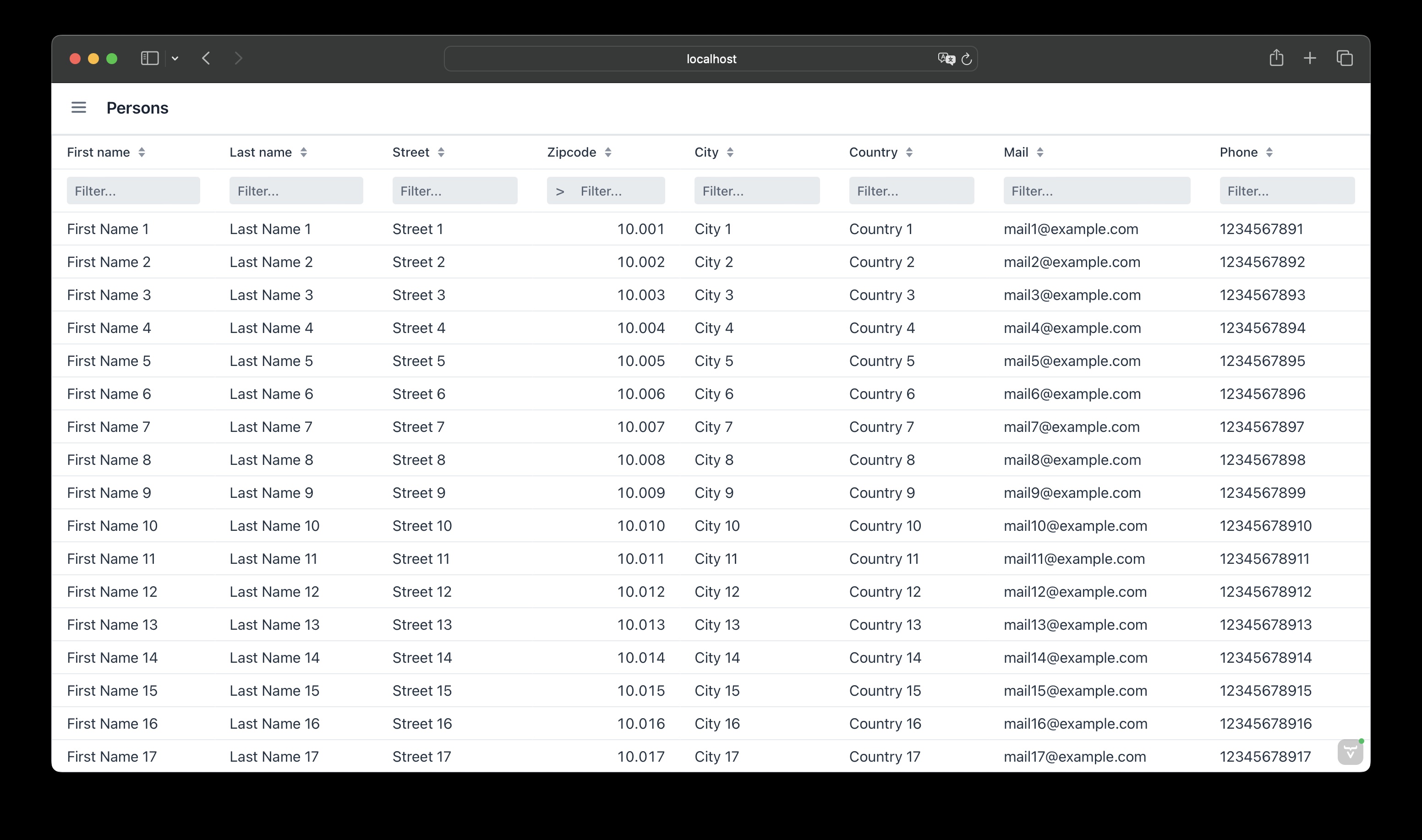
Task: Open a new tab with the plus icon
Action: pyautogui.click(x=1310, y=58)
